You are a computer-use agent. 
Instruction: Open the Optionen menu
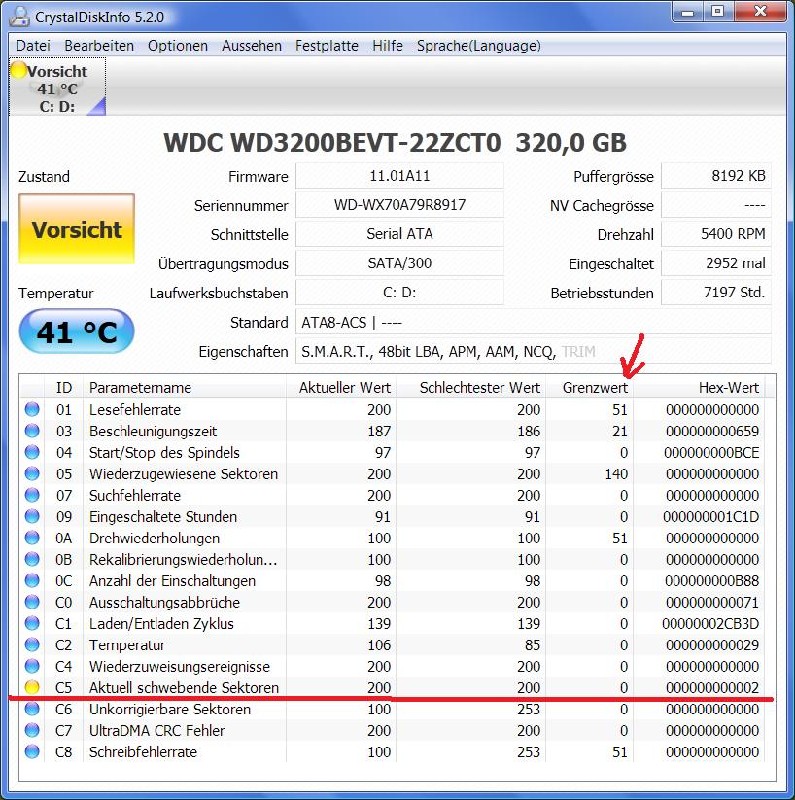coord(178,46)
